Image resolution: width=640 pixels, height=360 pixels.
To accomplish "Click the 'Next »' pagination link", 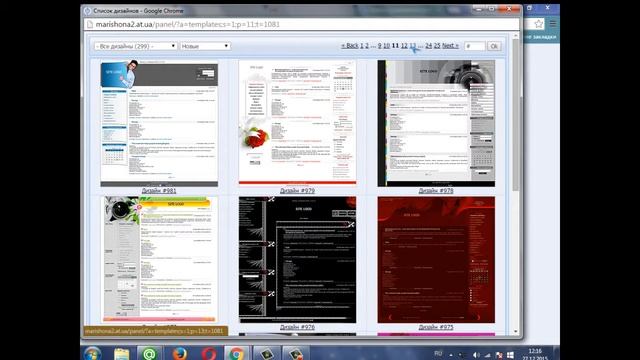I will pos(451,46).
